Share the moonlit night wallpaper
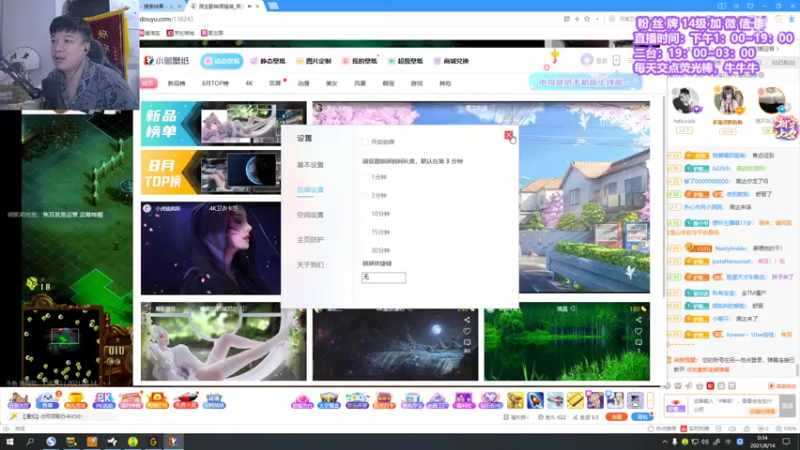This screenshot has height=450, width=800. [467, 320]
